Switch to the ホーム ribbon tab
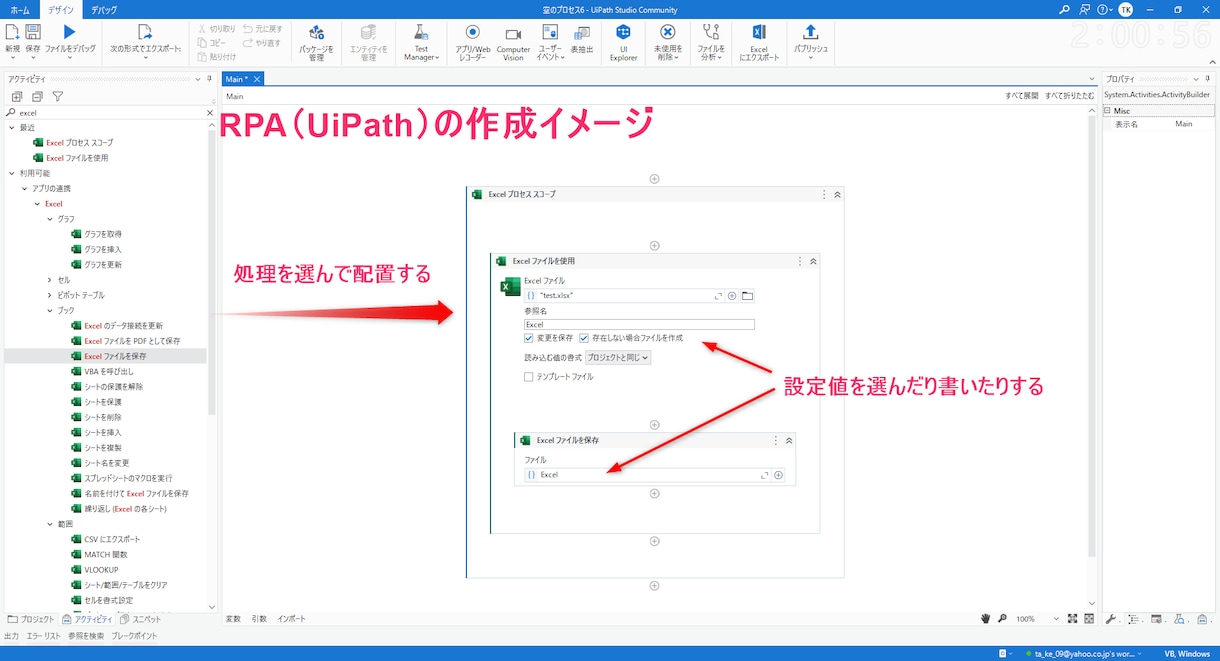 pyautogui.click(x=19, y=9)
